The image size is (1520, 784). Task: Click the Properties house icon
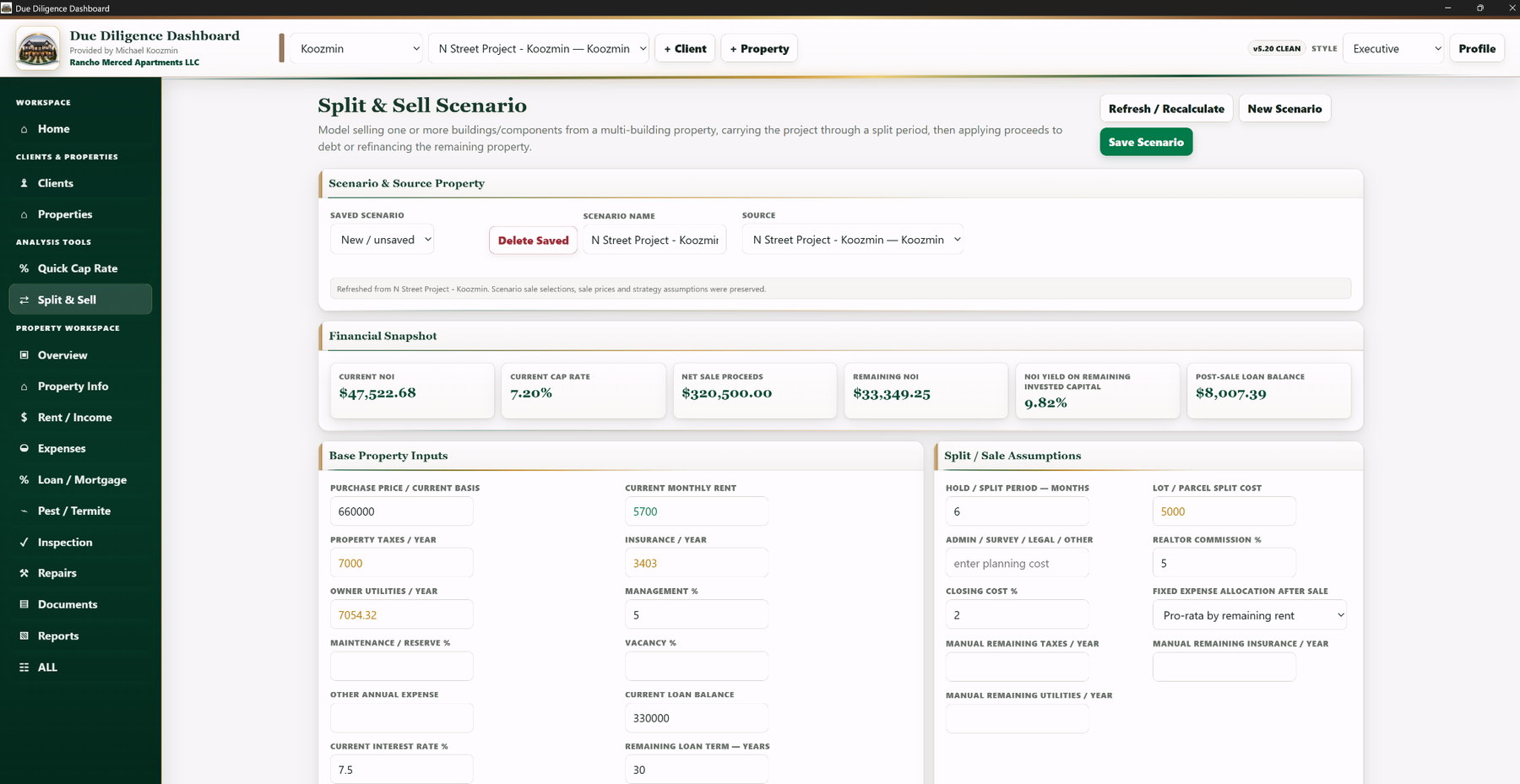24,214
